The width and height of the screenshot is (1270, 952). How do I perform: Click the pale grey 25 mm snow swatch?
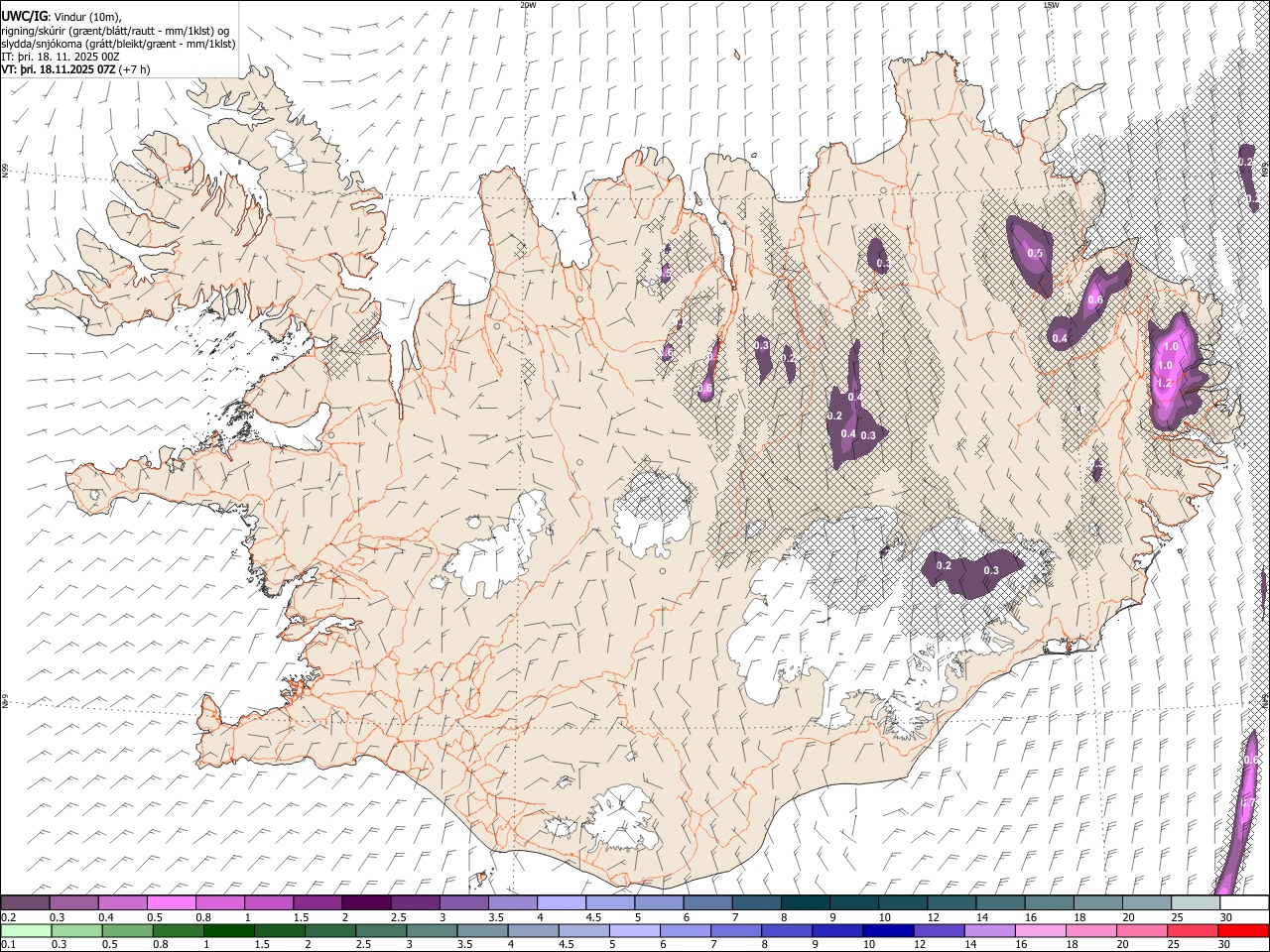tap(1197, 903)
